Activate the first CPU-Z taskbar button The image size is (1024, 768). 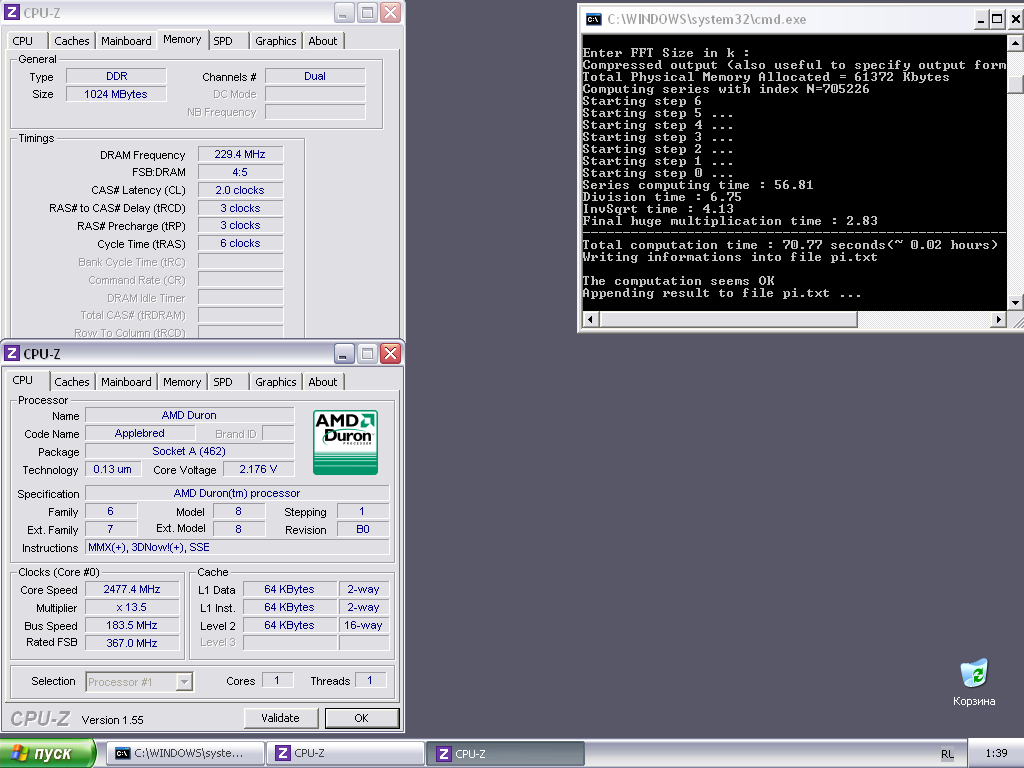(346, 753)
